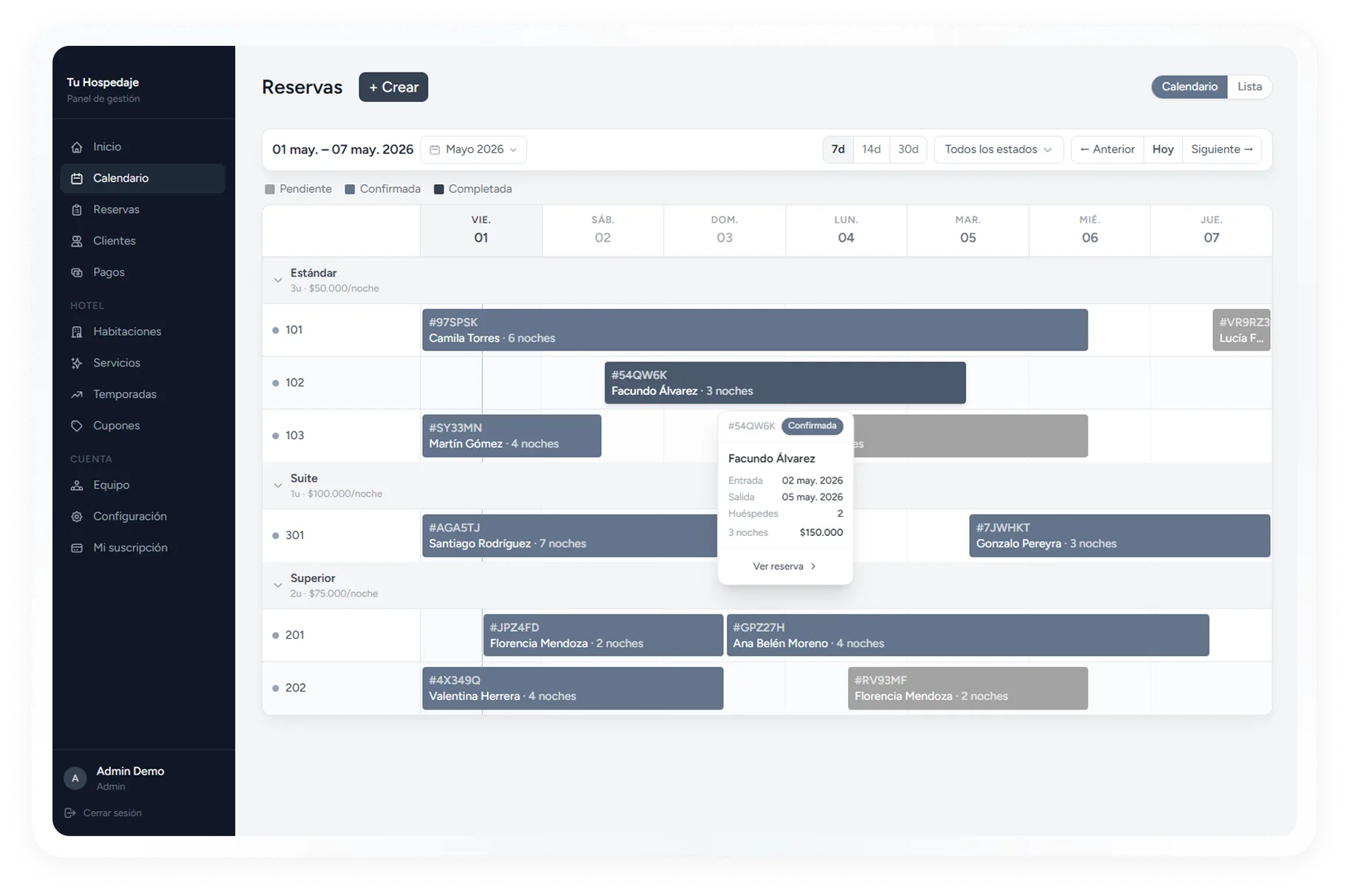Open Servicios sparkle icon
The height and width of the screenshot is (896, 1350).
pos(77,363)
